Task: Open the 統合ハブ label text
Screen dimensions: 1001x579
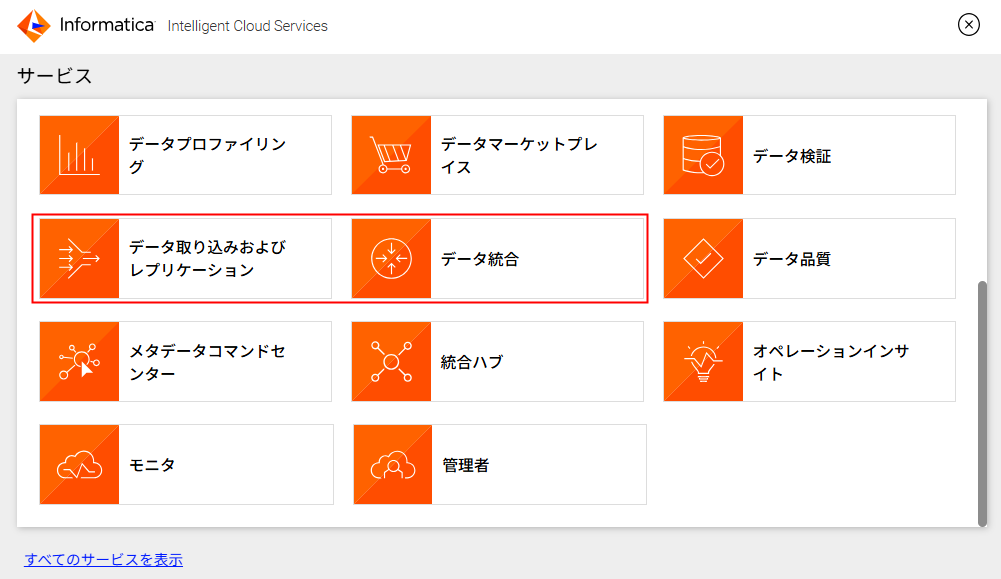Action: [472, 363]
